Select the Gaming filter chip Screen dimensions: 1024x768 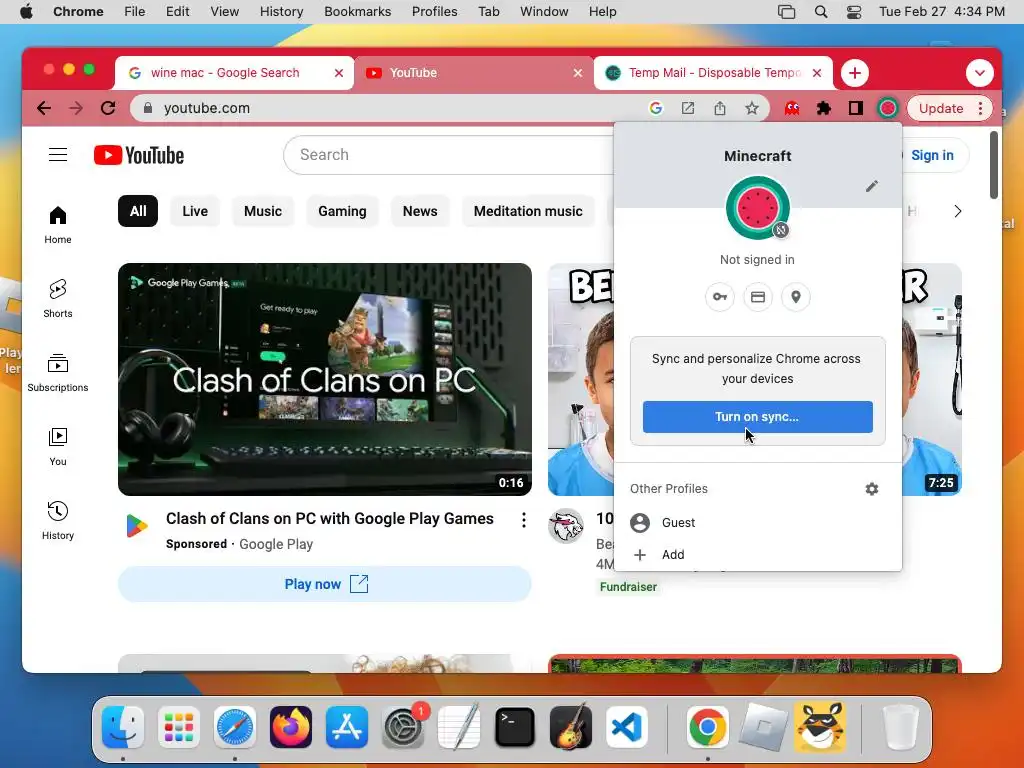tap(342, 211)
